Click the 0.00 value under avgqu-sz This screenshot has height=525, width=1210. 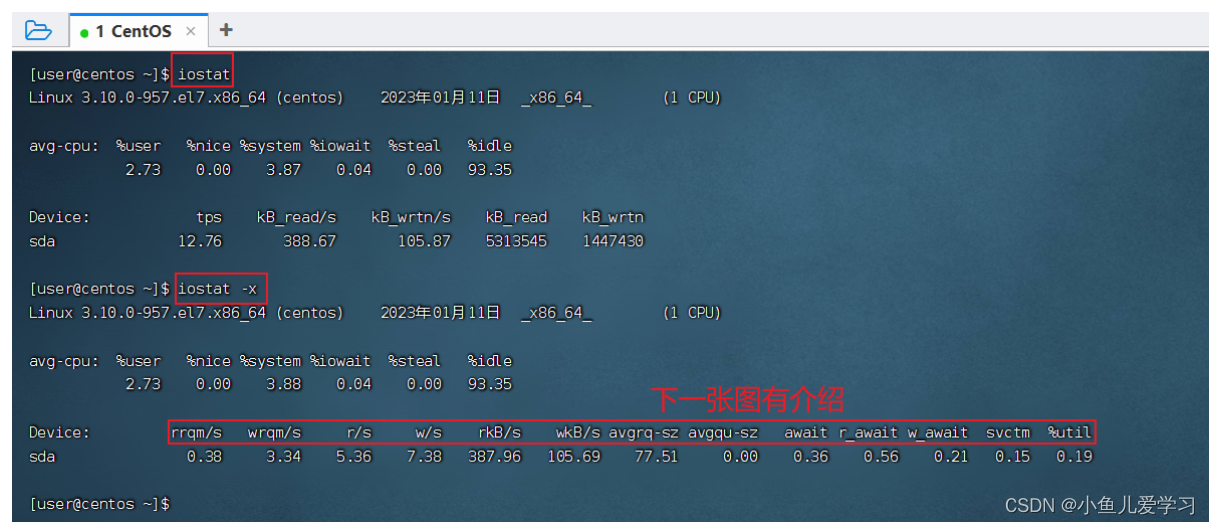[741, 457]
